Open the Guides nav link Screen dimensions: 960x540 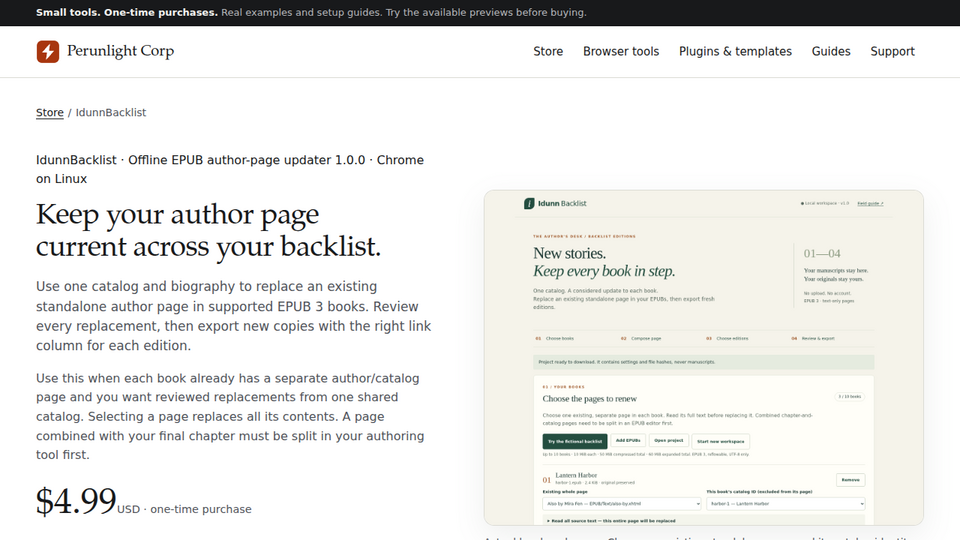pyautogui.click(x=831, y=51)
